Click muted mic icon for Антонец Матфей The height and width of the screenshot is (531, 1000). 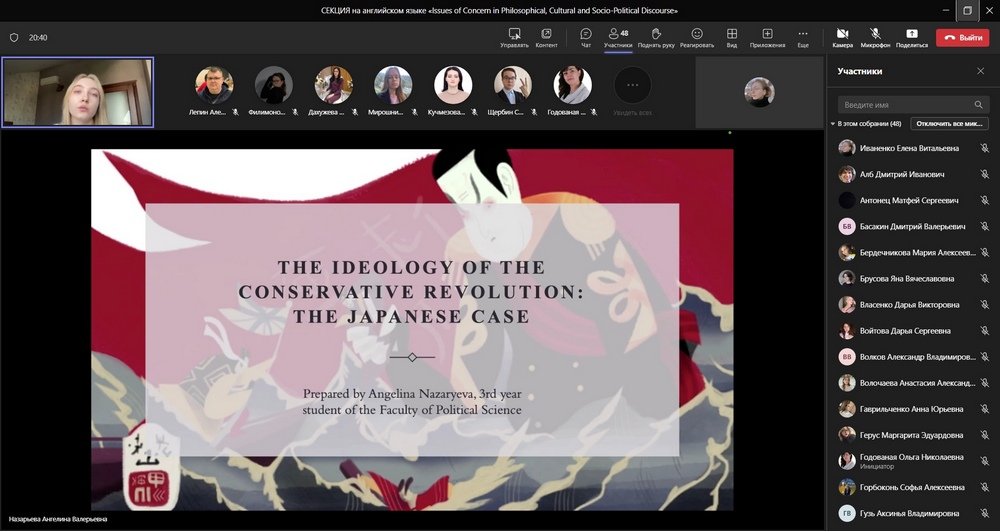click(x=985, y=200)
